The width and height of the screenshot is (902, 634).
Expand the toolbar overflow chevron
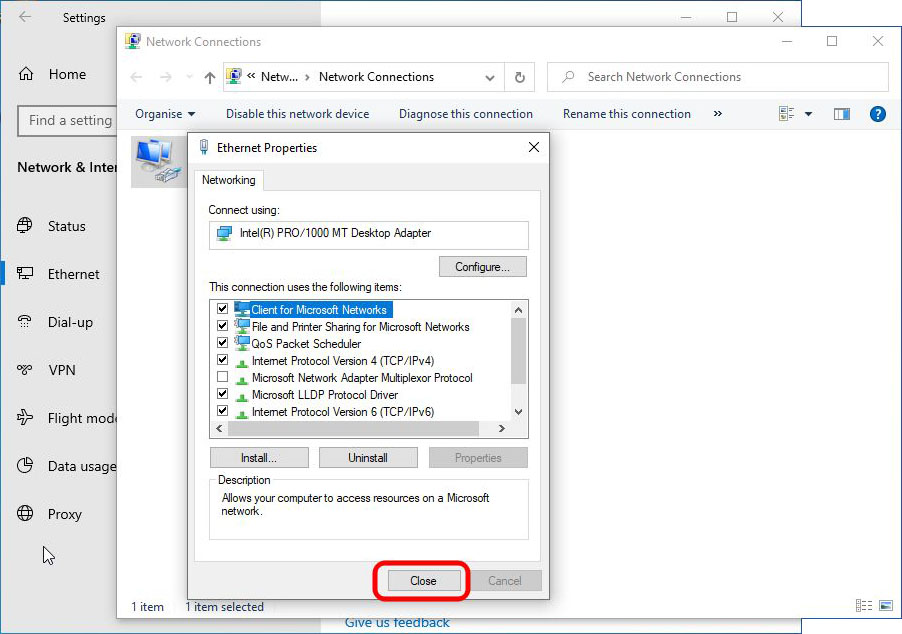coord(717,114)
